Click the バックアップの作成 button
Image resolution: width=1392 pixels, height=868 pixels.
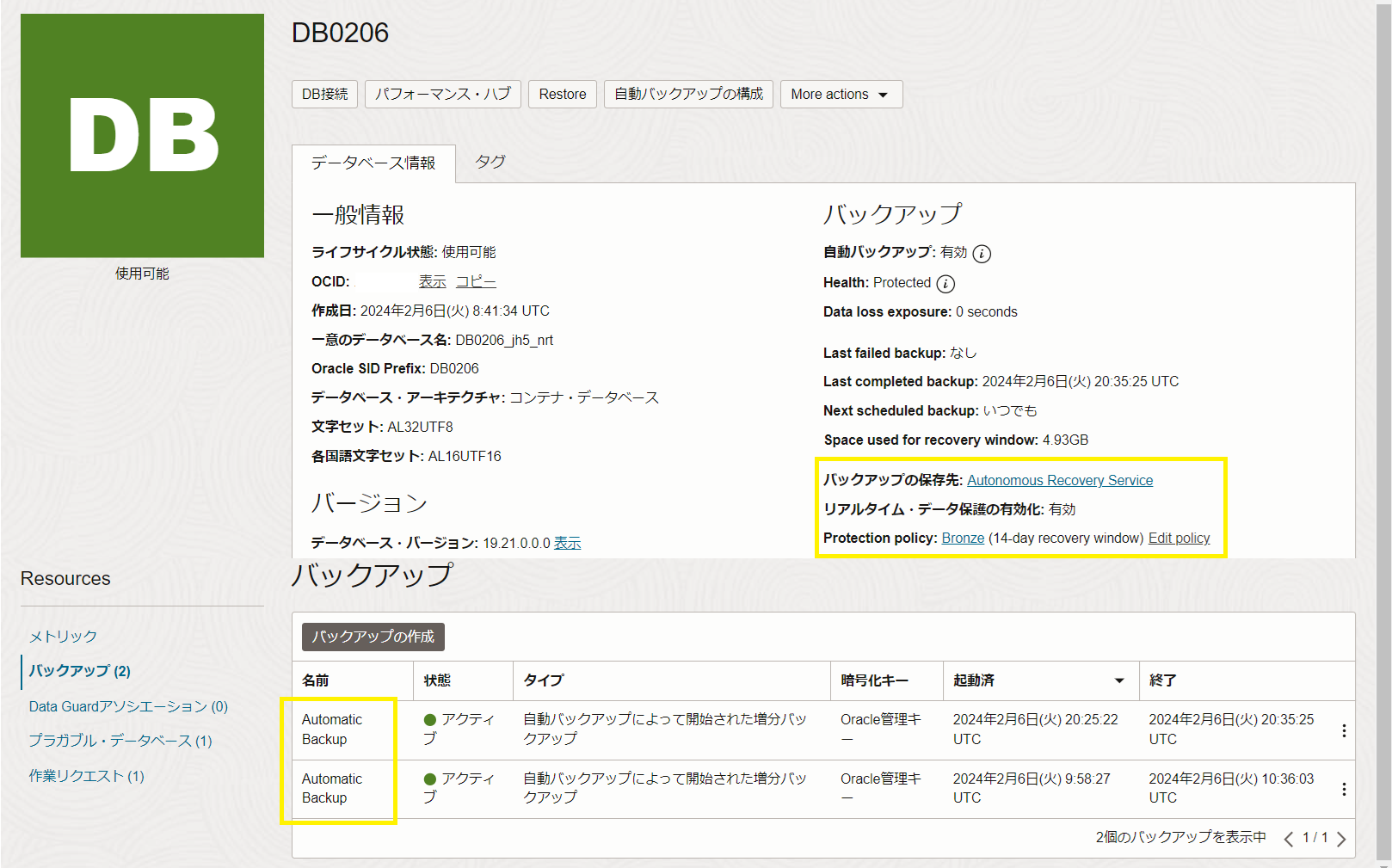[372, 637]
